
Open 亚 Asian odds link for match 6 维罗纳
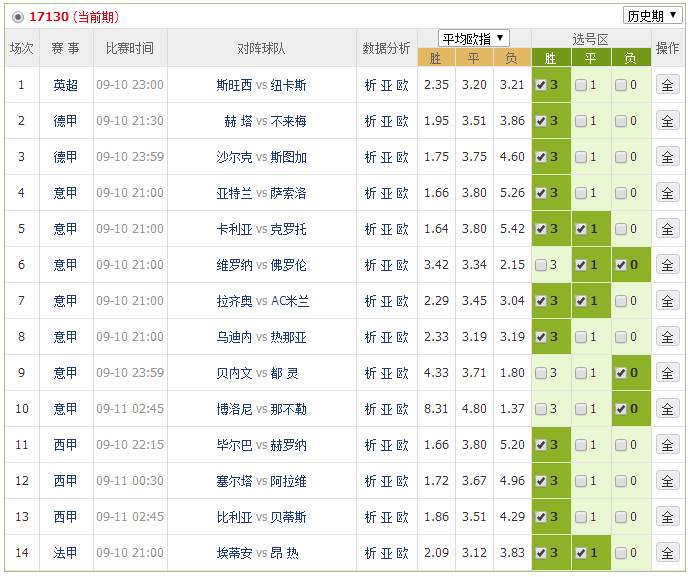click(x=386, y=265)
